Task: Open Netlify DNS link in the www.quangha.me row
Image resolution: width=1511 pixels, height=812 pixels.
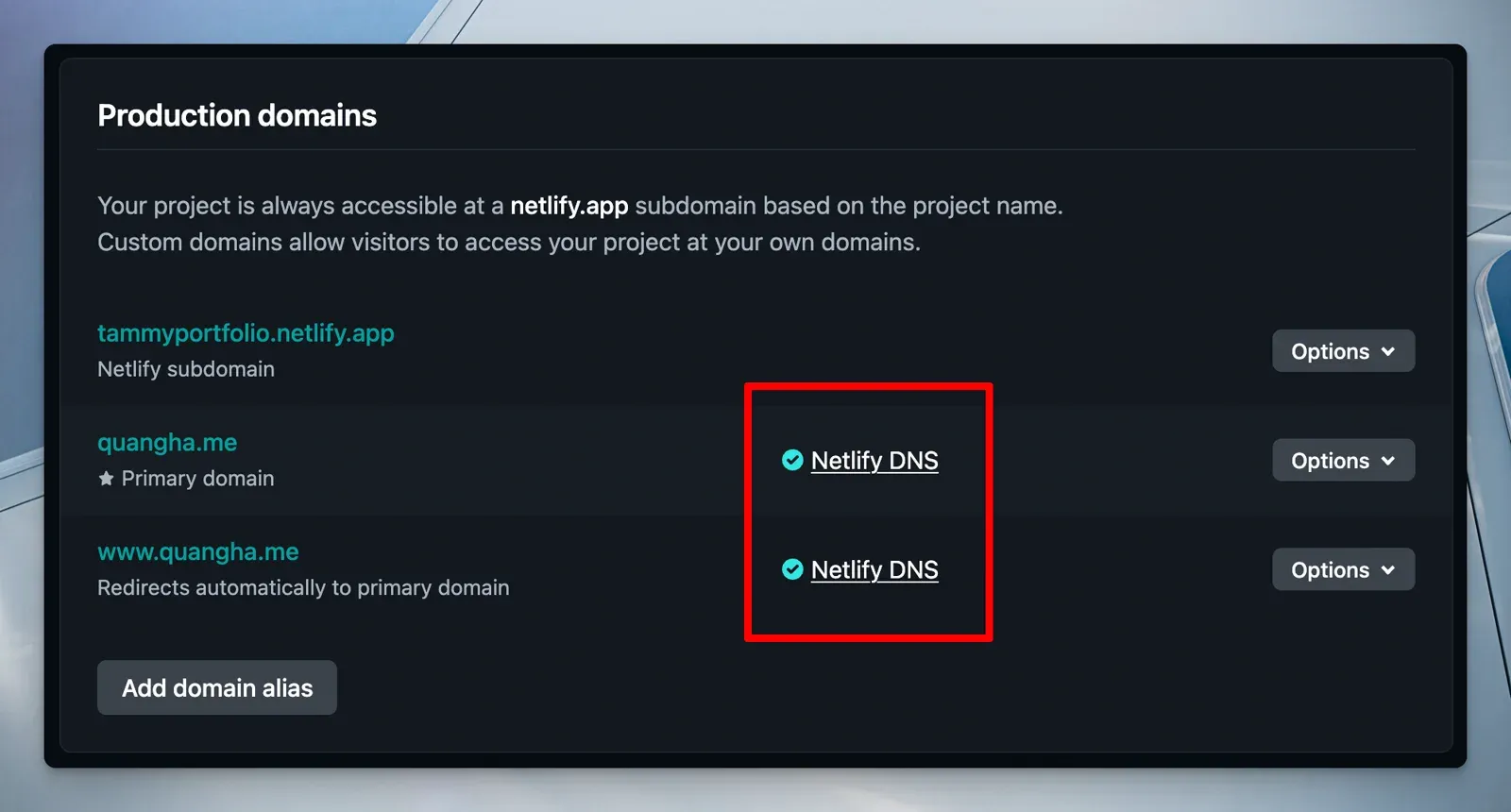Action: coord(874,570)
